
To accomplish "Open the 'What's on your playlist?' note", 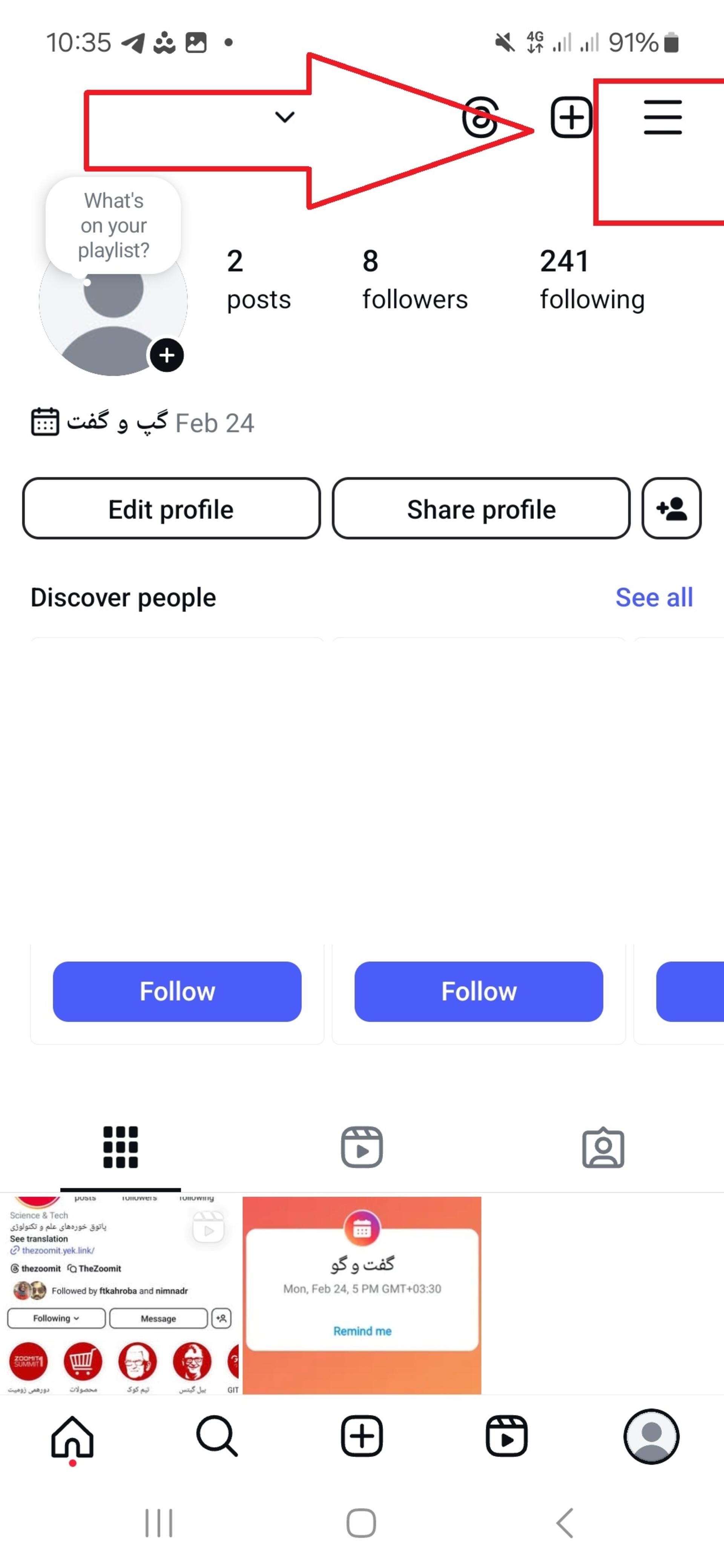I will (x=113, y=225).
